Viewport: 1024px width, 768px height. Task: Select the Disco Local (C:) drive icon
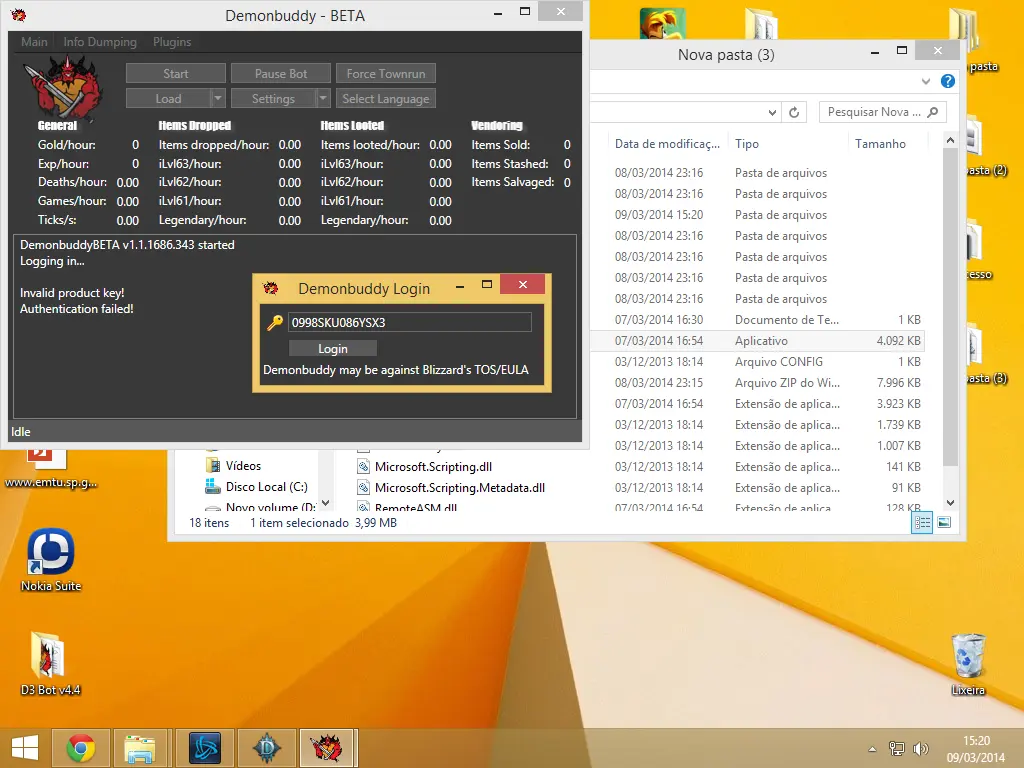click(x=213, y=487)
